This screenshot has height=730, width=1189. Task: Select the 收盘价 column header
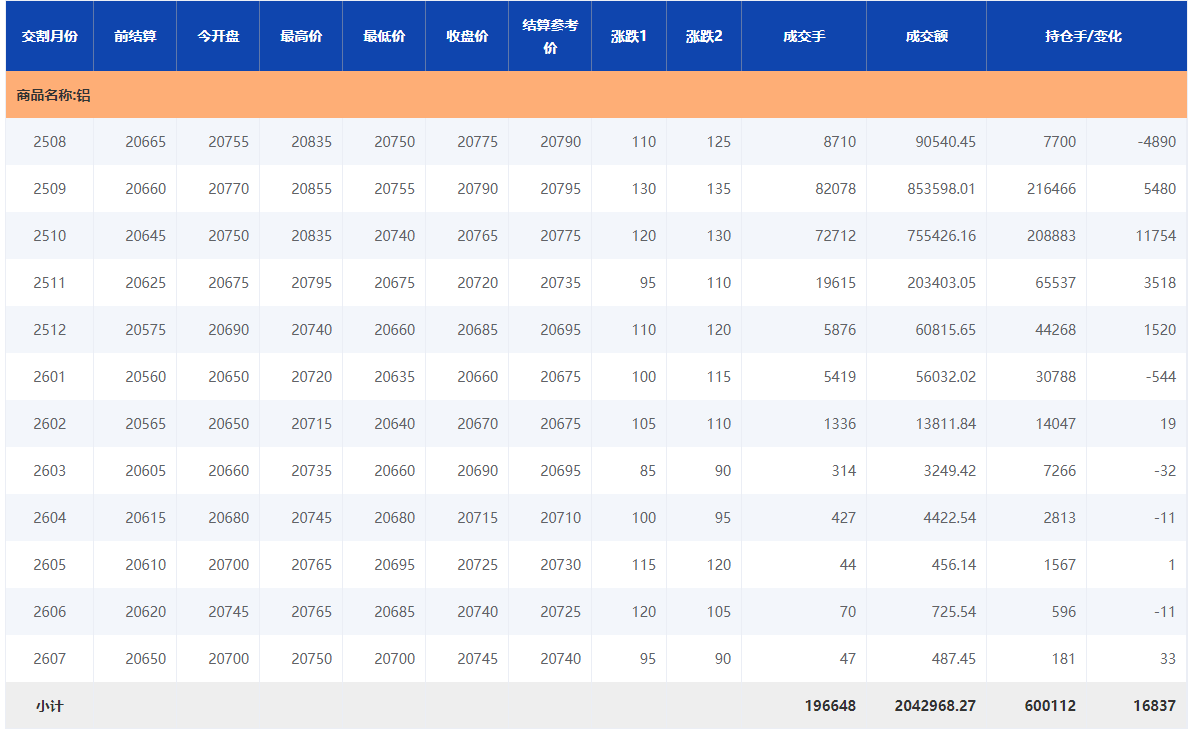[467, 36]
